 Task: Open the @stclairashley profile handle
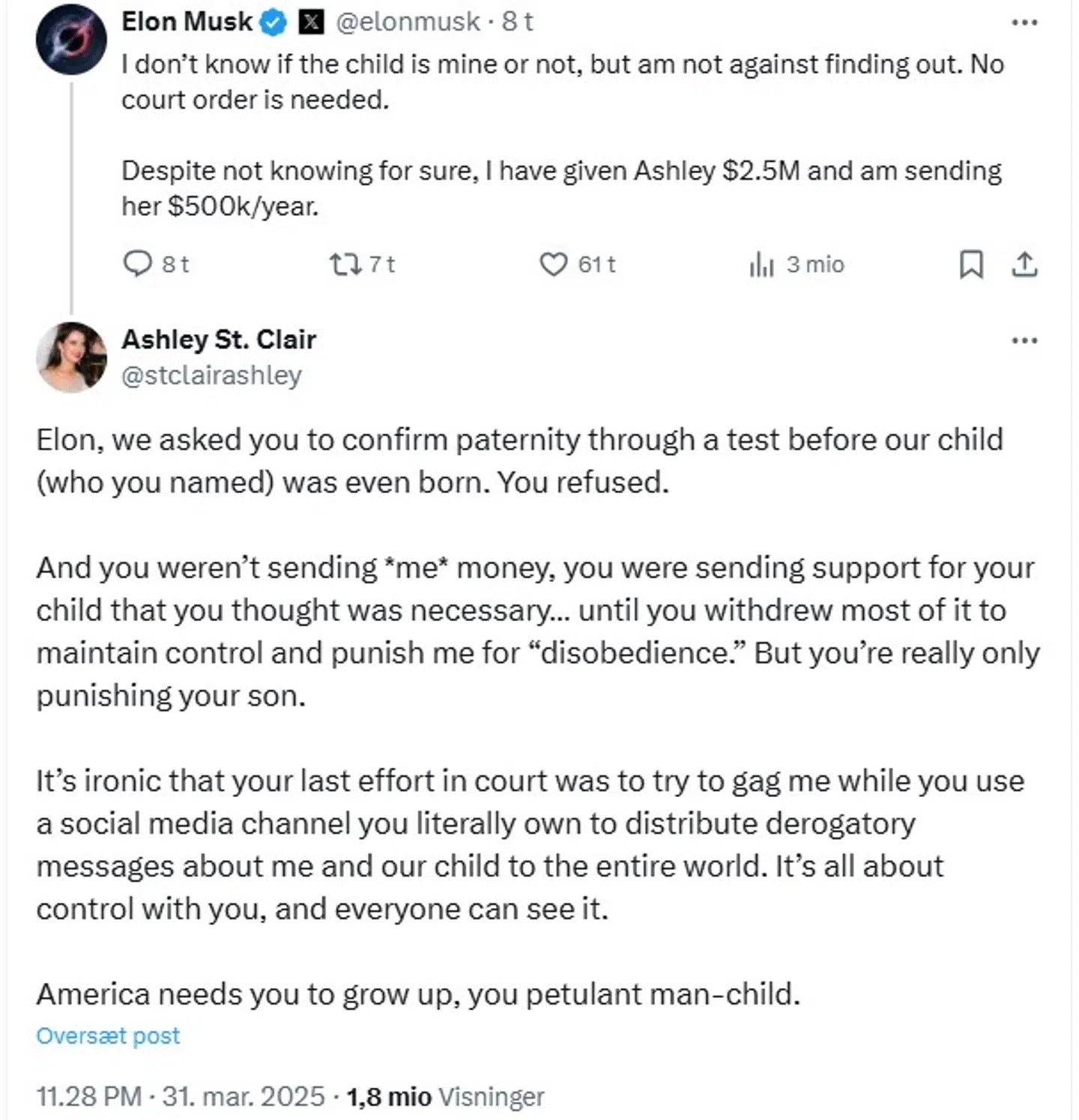211,375
